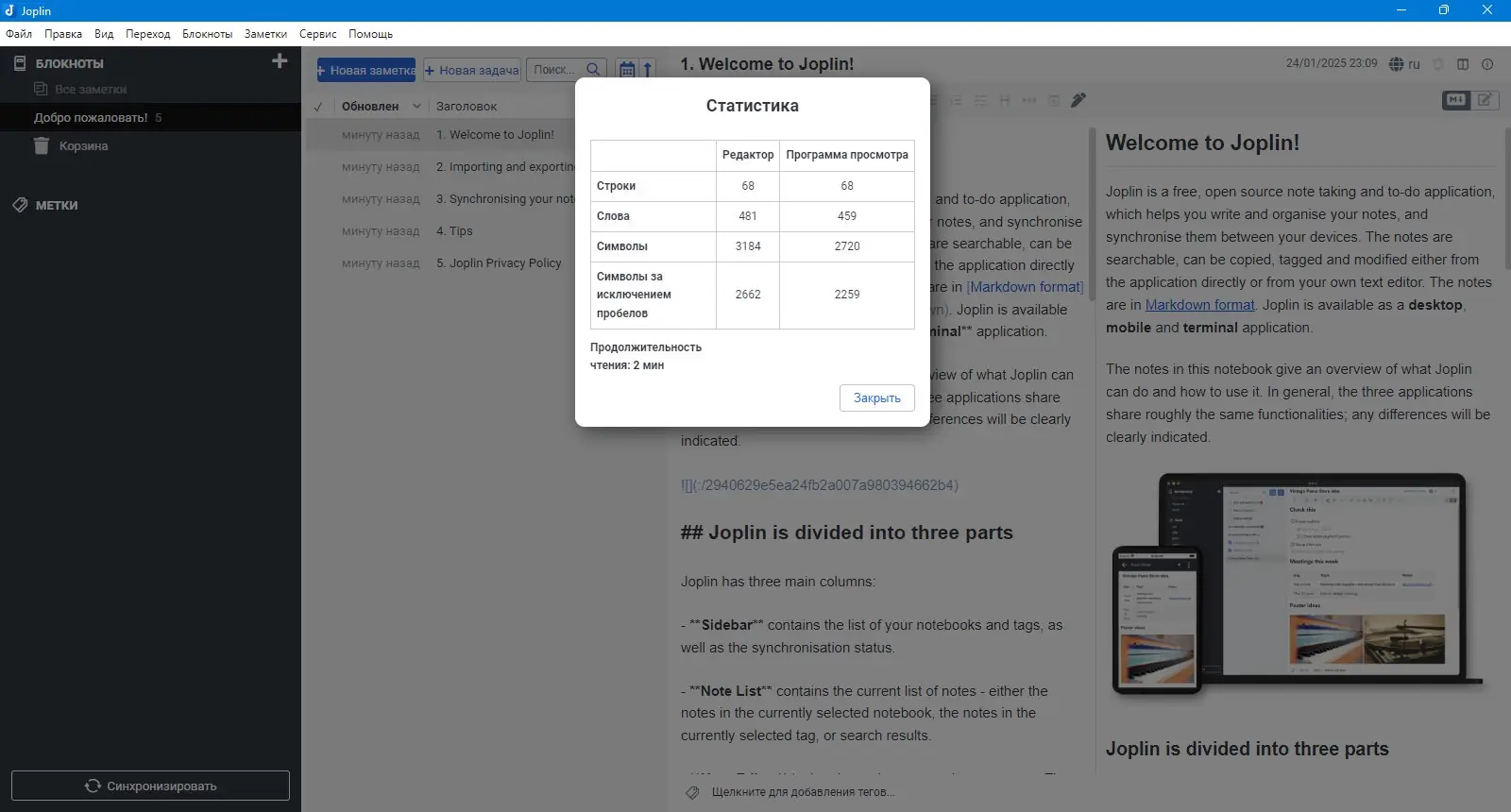The height and width of the screenshot is (812, 1511).
Task: Open the Вид menu
Action: click(104, 34)
